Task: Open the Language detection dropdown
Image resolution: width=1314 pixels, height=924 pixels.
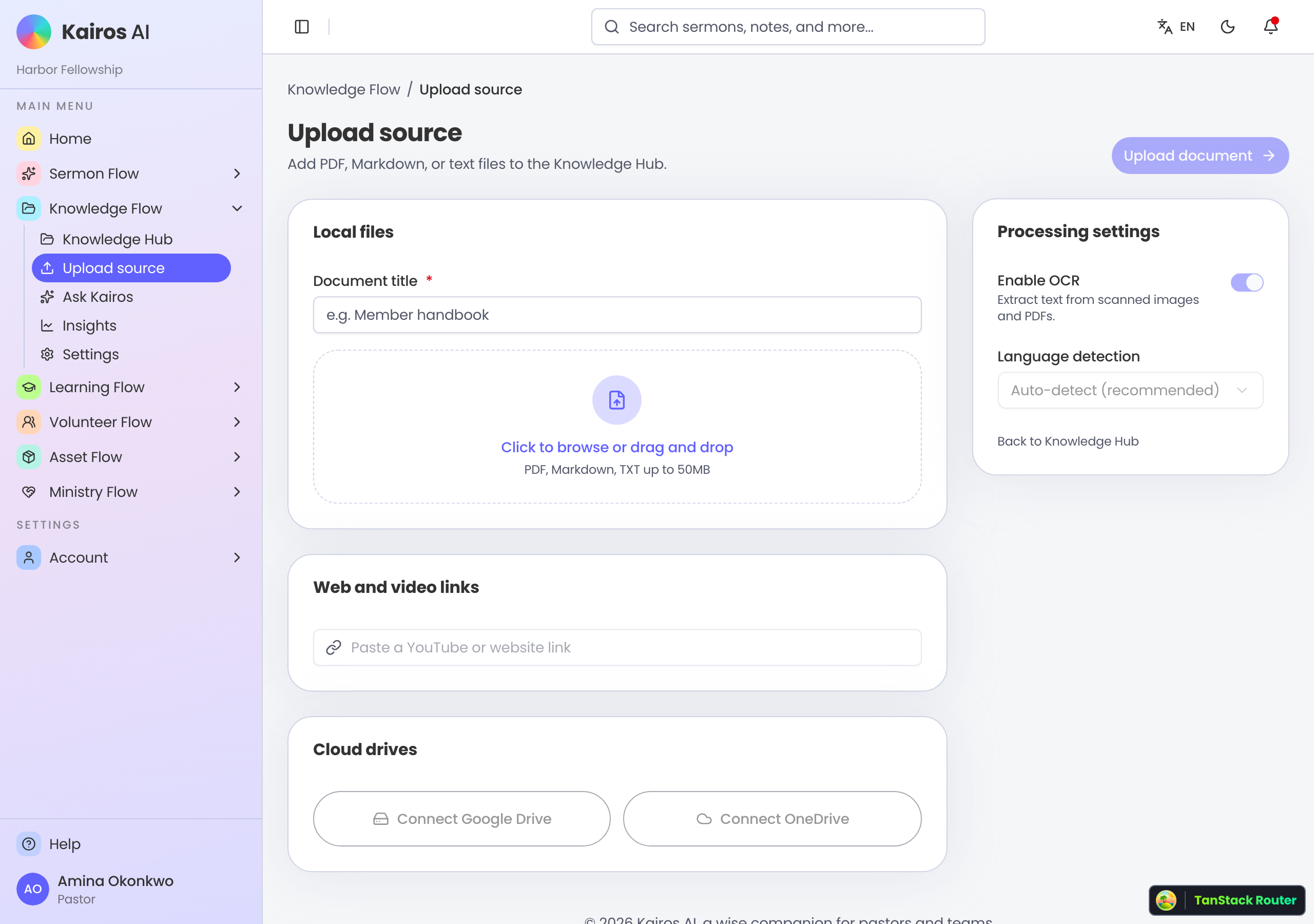Action: (1130, 391)
